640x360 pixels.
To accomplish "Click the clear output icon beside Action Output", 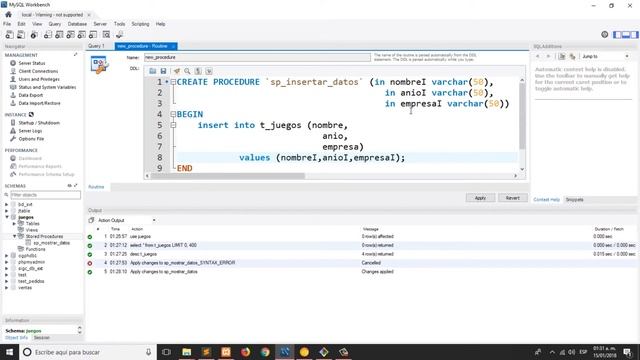I will point(91,220).
